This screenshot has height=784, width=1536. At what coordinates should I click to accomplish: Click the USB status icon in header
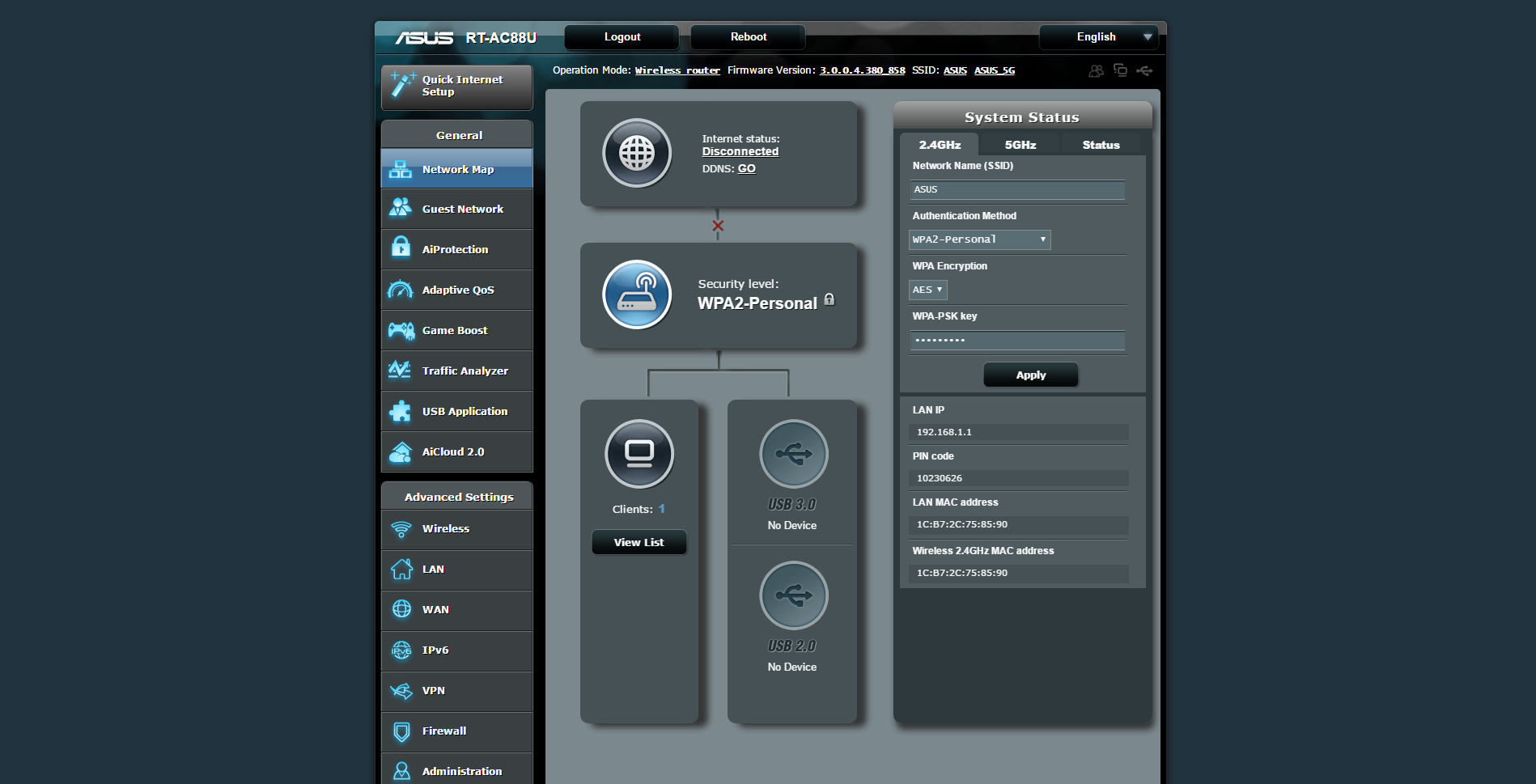[1144, 71]
